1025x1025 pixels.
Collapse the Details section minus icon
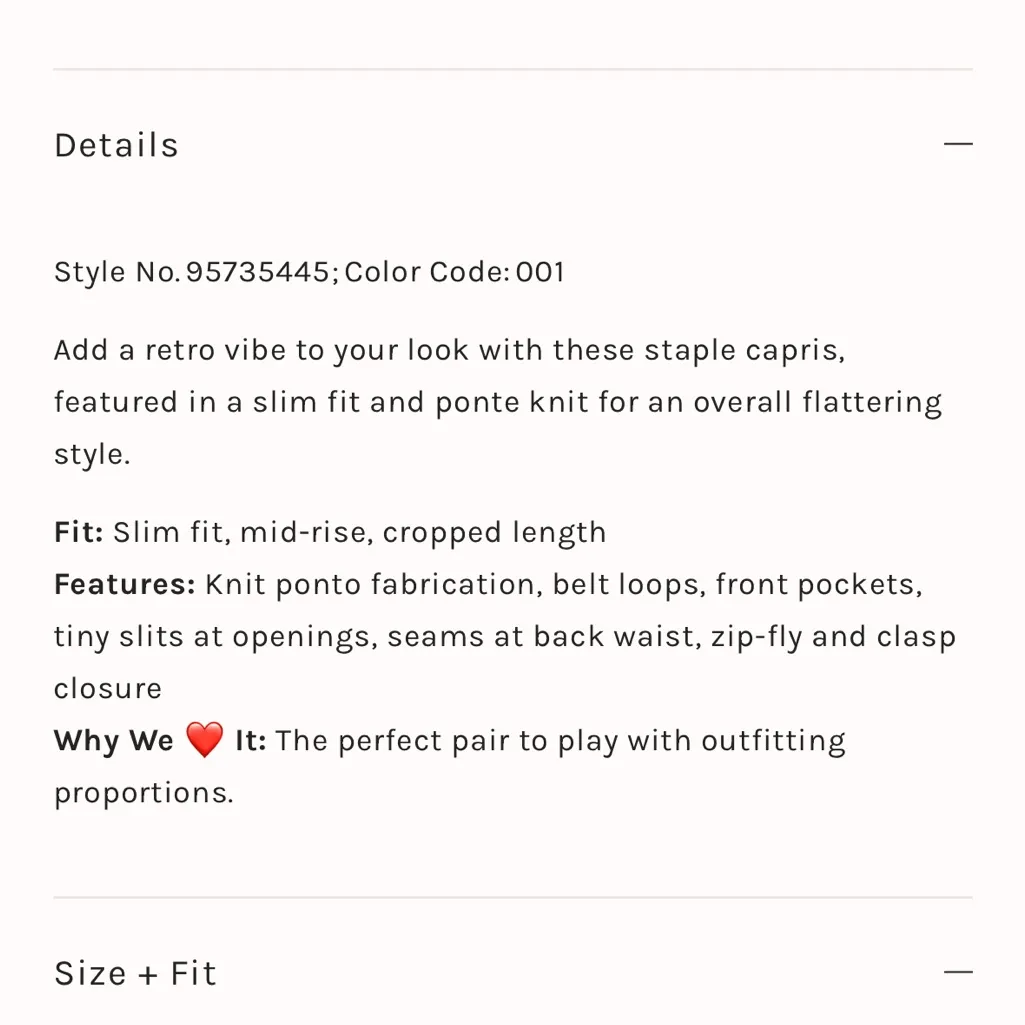(x=957, y=145)
